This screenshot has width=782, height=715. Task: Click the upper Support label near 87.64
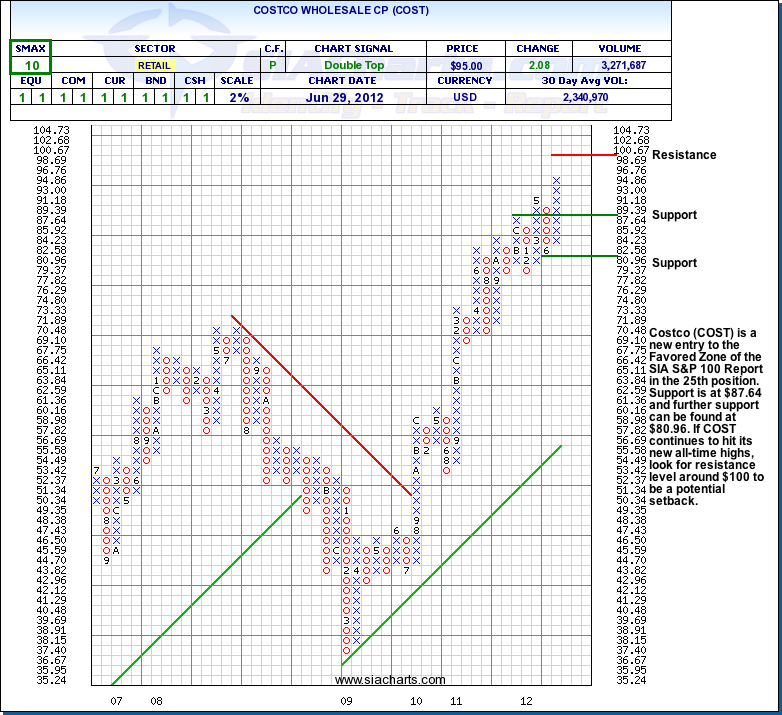click(x=674, y=215)
